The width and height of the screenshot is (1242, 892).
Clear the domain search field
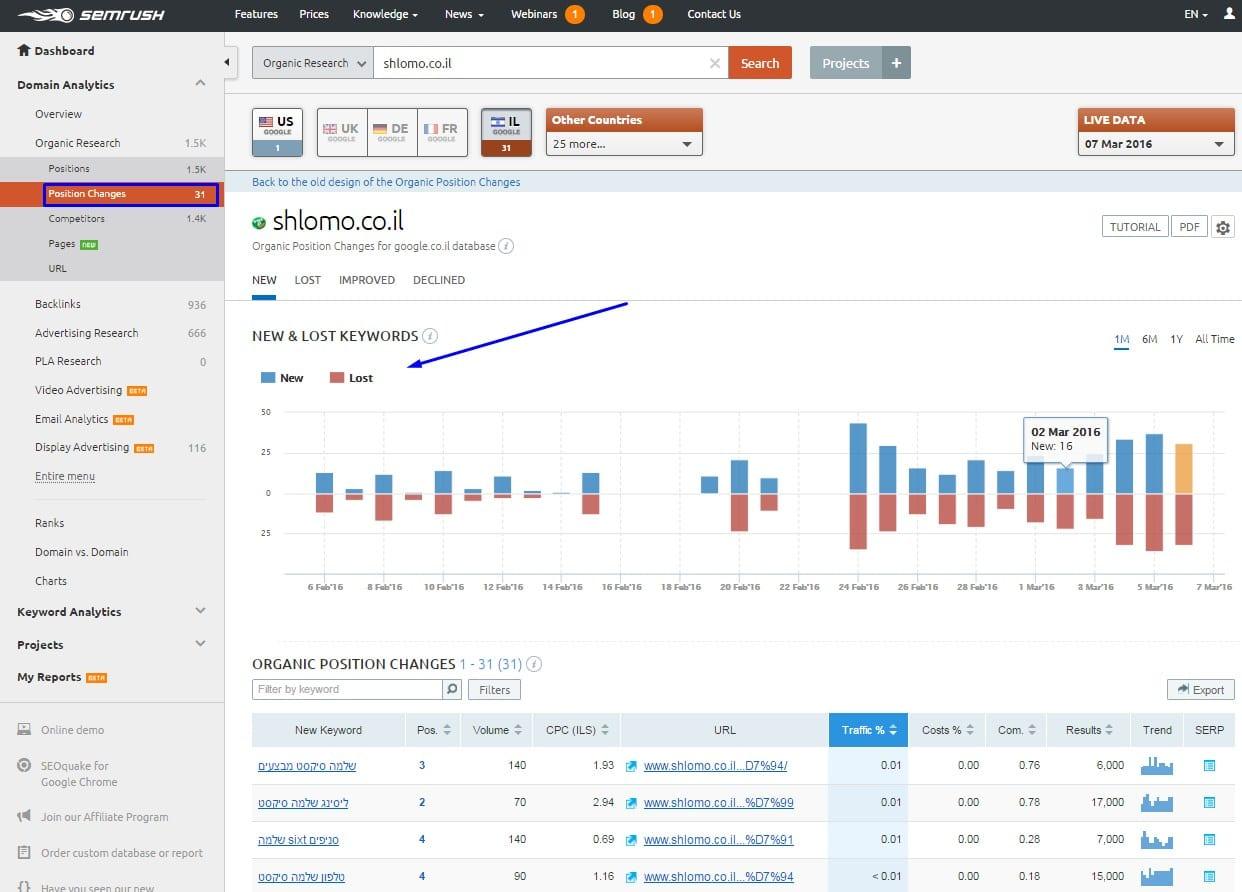pos(714,63)
